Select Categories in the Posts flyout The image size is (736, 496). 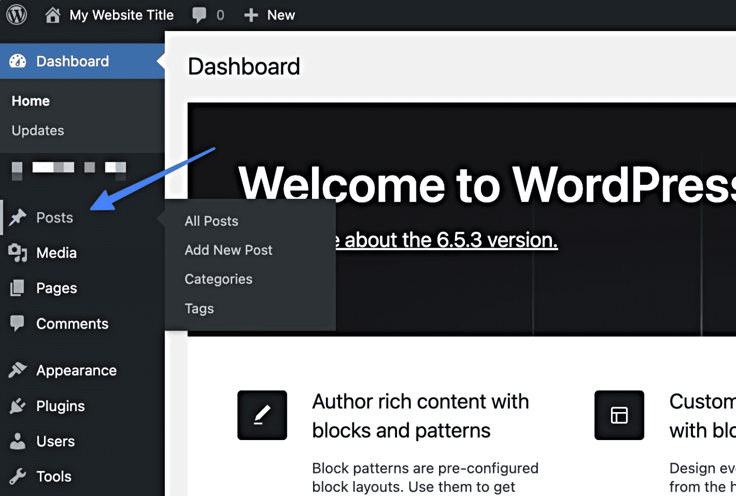(218, 279)
